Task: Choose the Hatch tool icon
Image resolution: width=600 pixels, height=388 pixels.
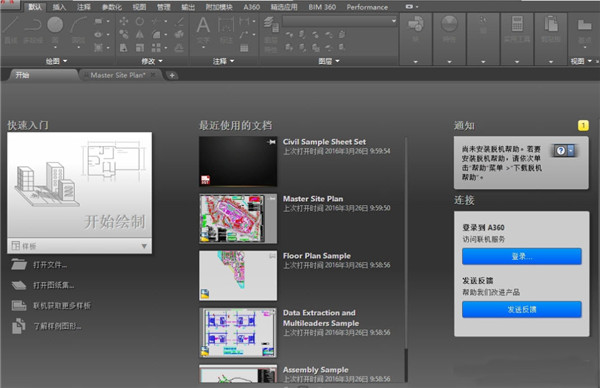Action: [x=98, y=47]
